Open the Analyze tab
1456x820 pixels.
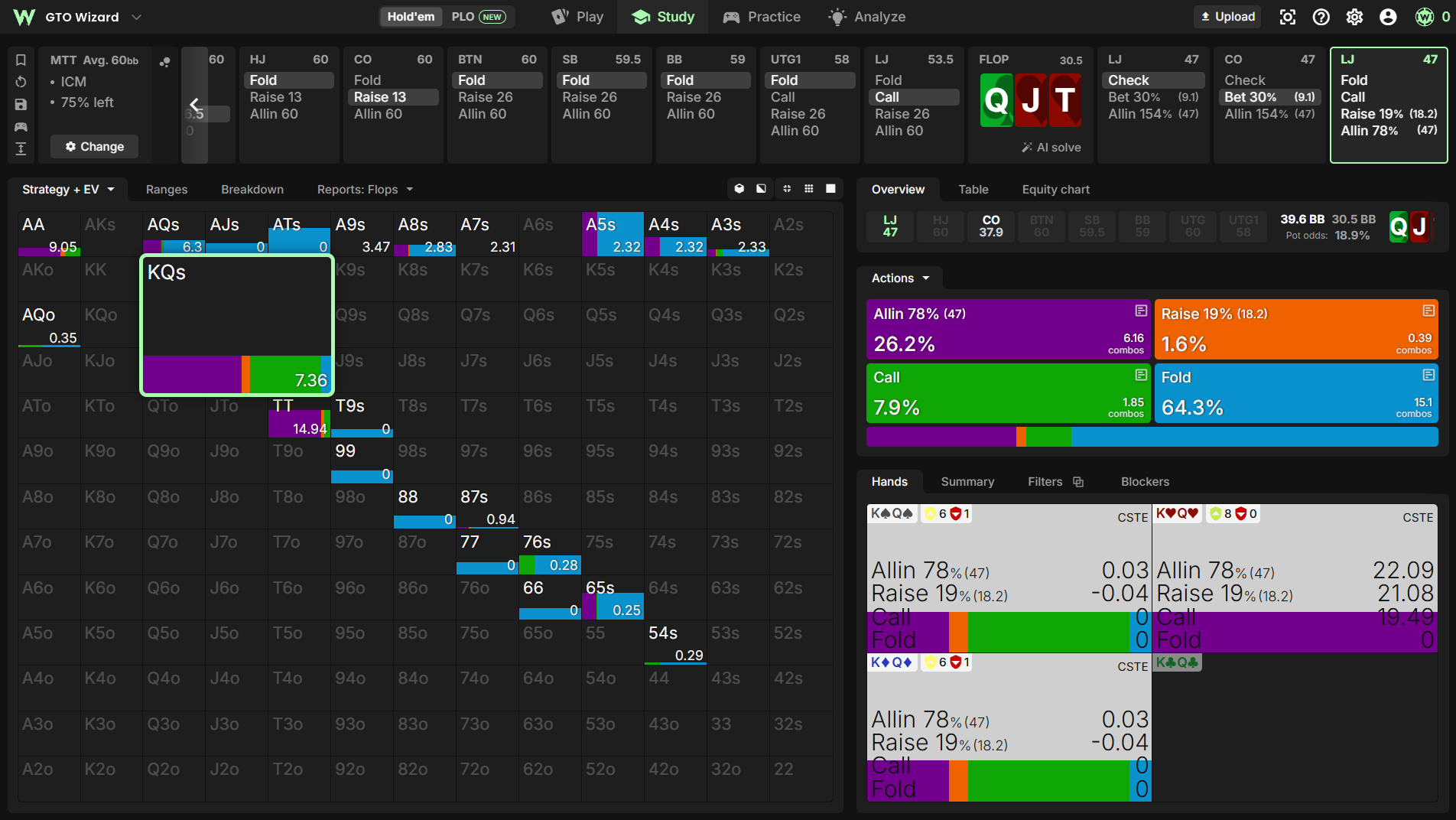866,17
